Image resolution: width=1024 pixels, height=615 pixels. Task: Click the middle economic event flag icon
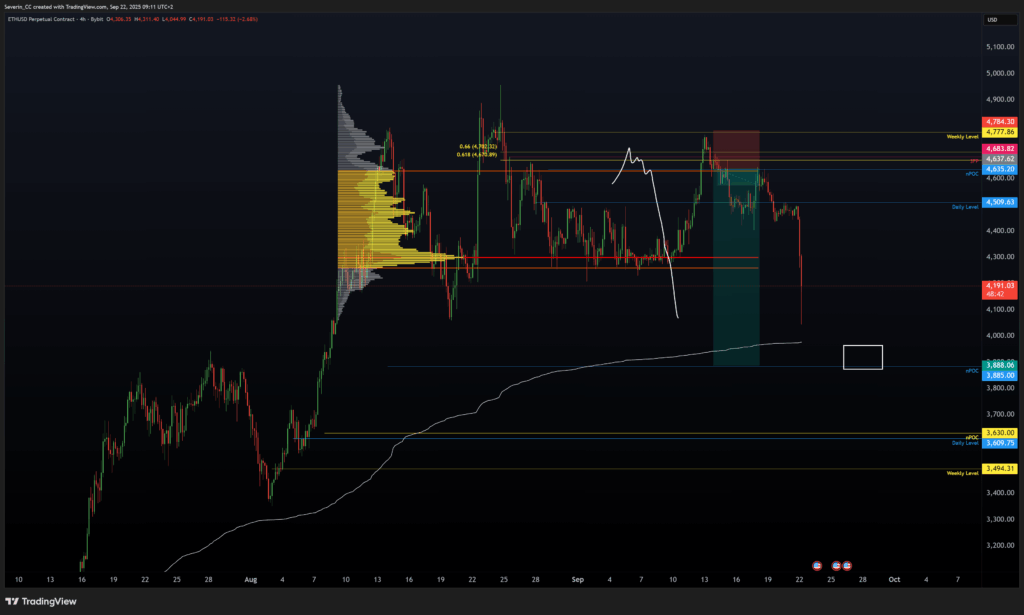tap(834, 565)
